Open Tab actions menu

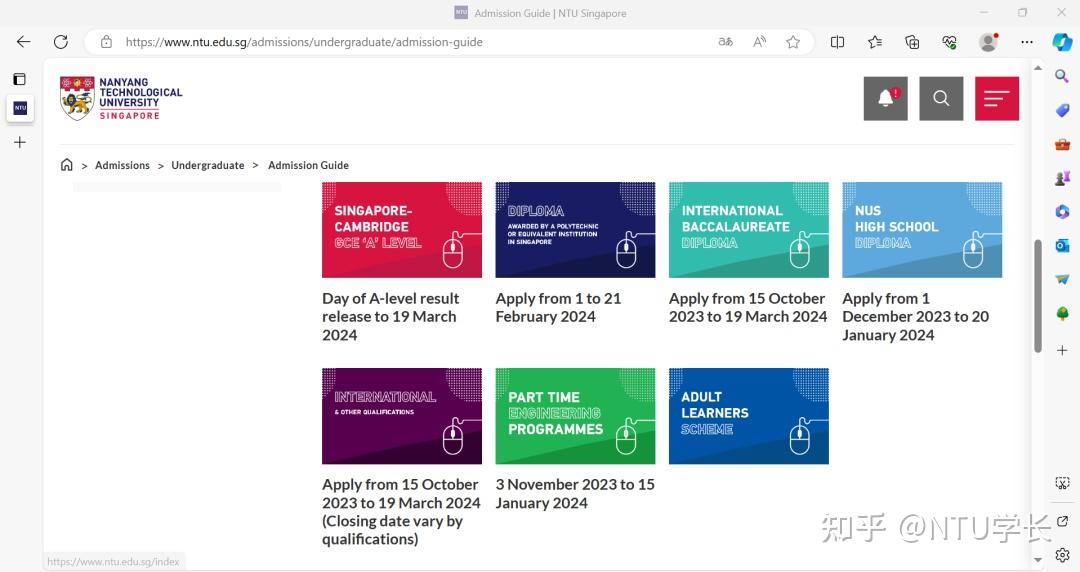coord(19,79)
